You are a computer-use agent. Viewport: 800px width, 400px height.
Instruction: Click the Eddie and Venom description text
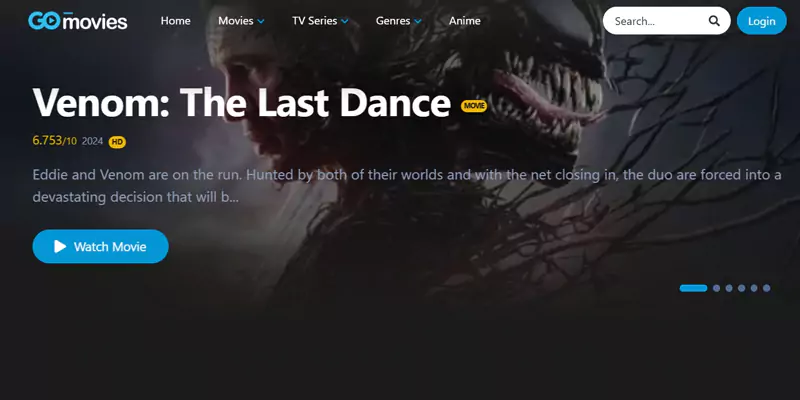click(x=407, y=186)
